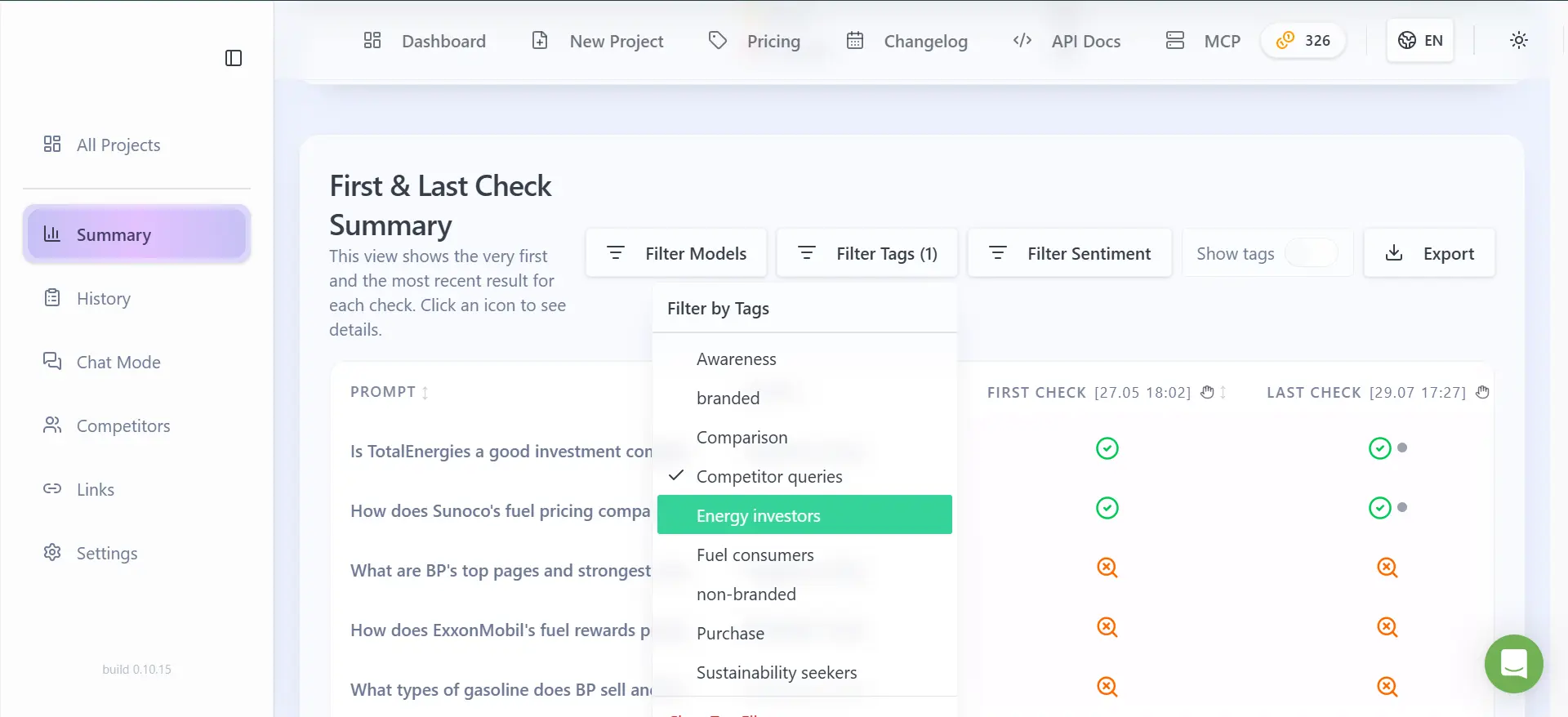Screen dimensions: 1568x717
Task: Open the Filter Models dropdown
Action: click(676, 253)
